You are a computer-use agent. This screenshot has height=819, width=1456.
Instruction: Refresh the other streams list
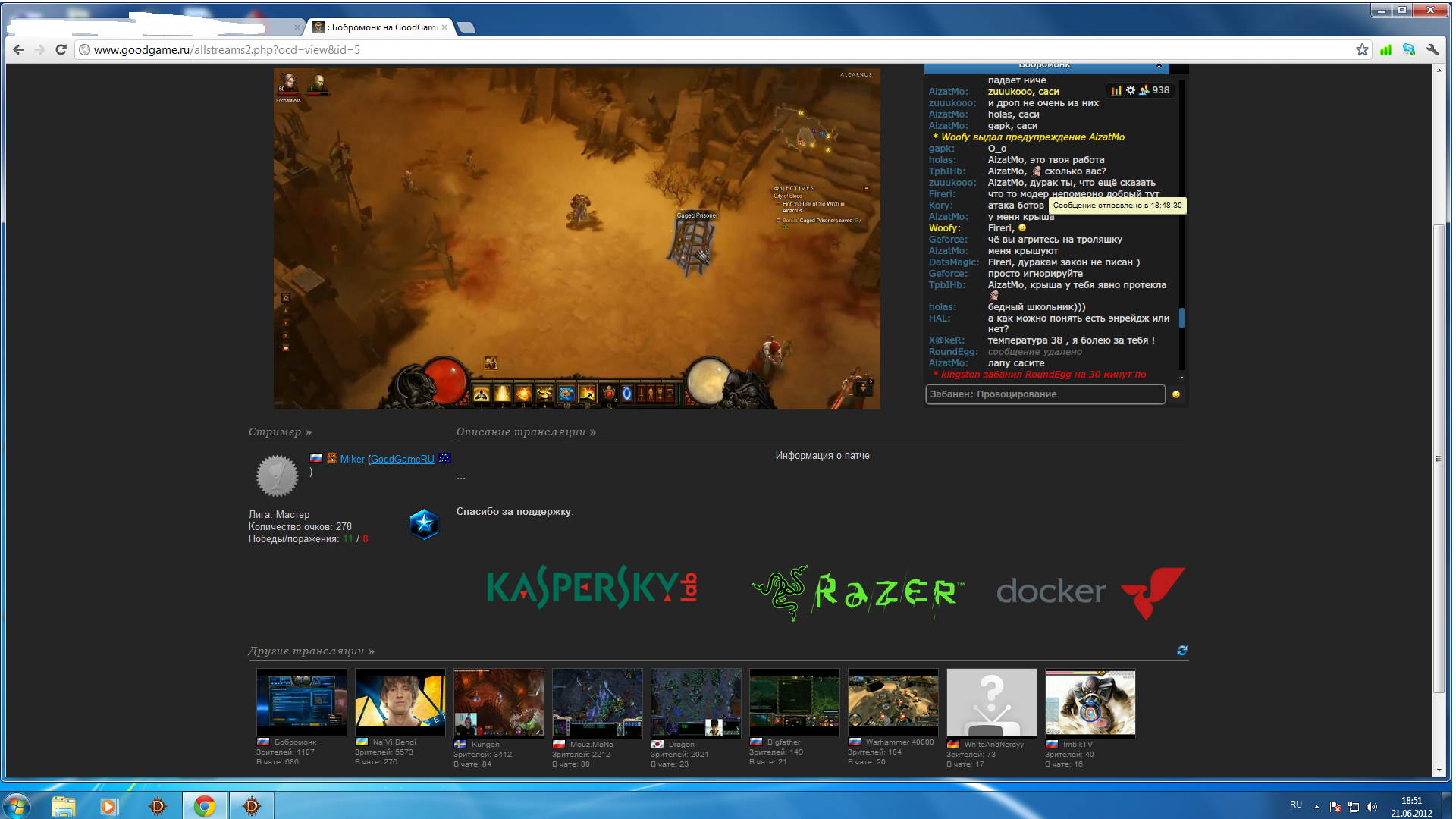click(x=1181, y=651)
